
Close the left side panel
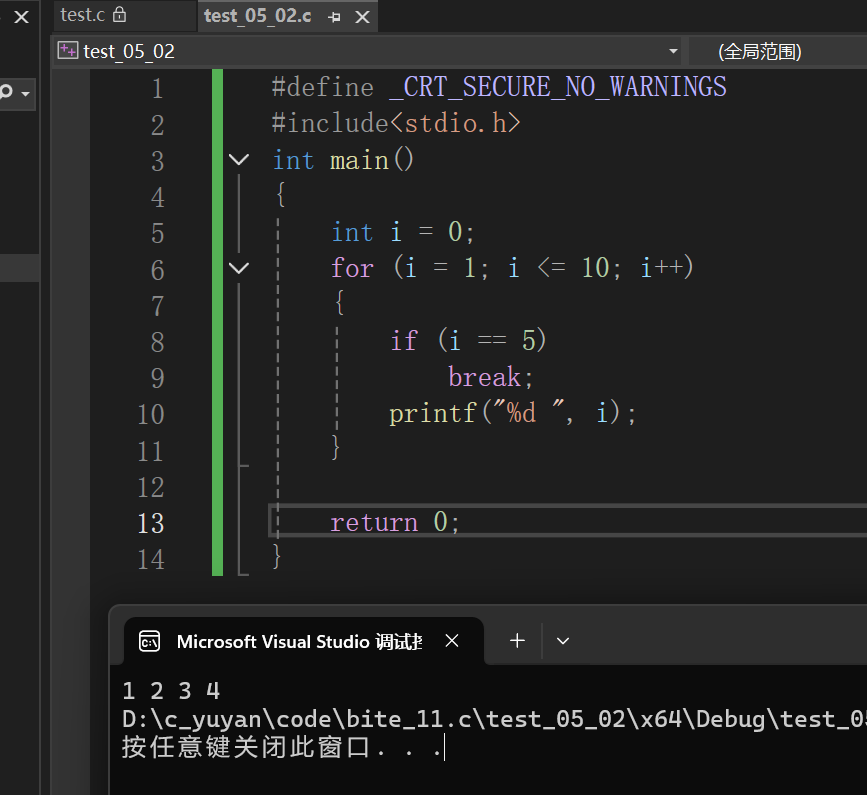pyautogui.click(x=22, y=17)
